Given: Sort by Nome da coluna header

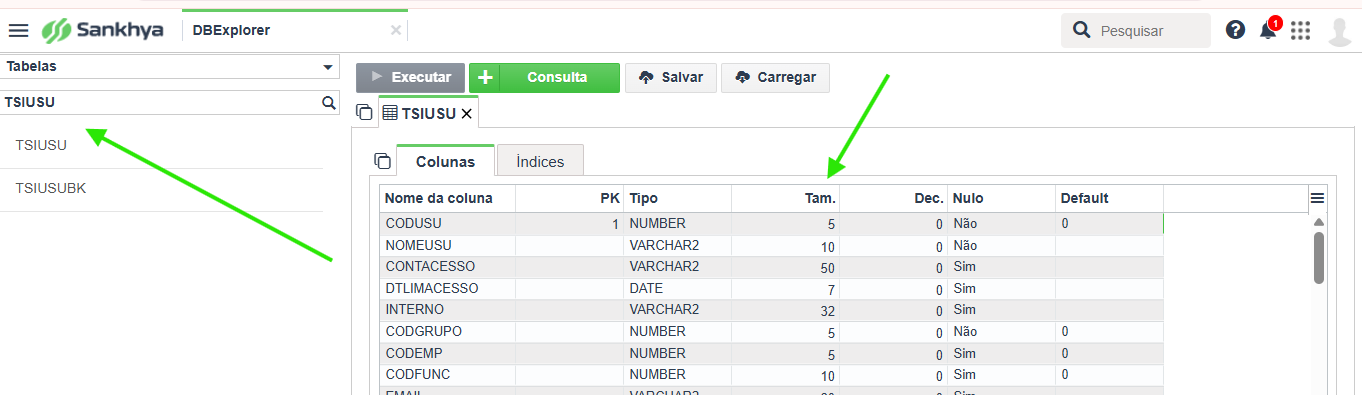Looking at the screenshot, I should (448, 198).
